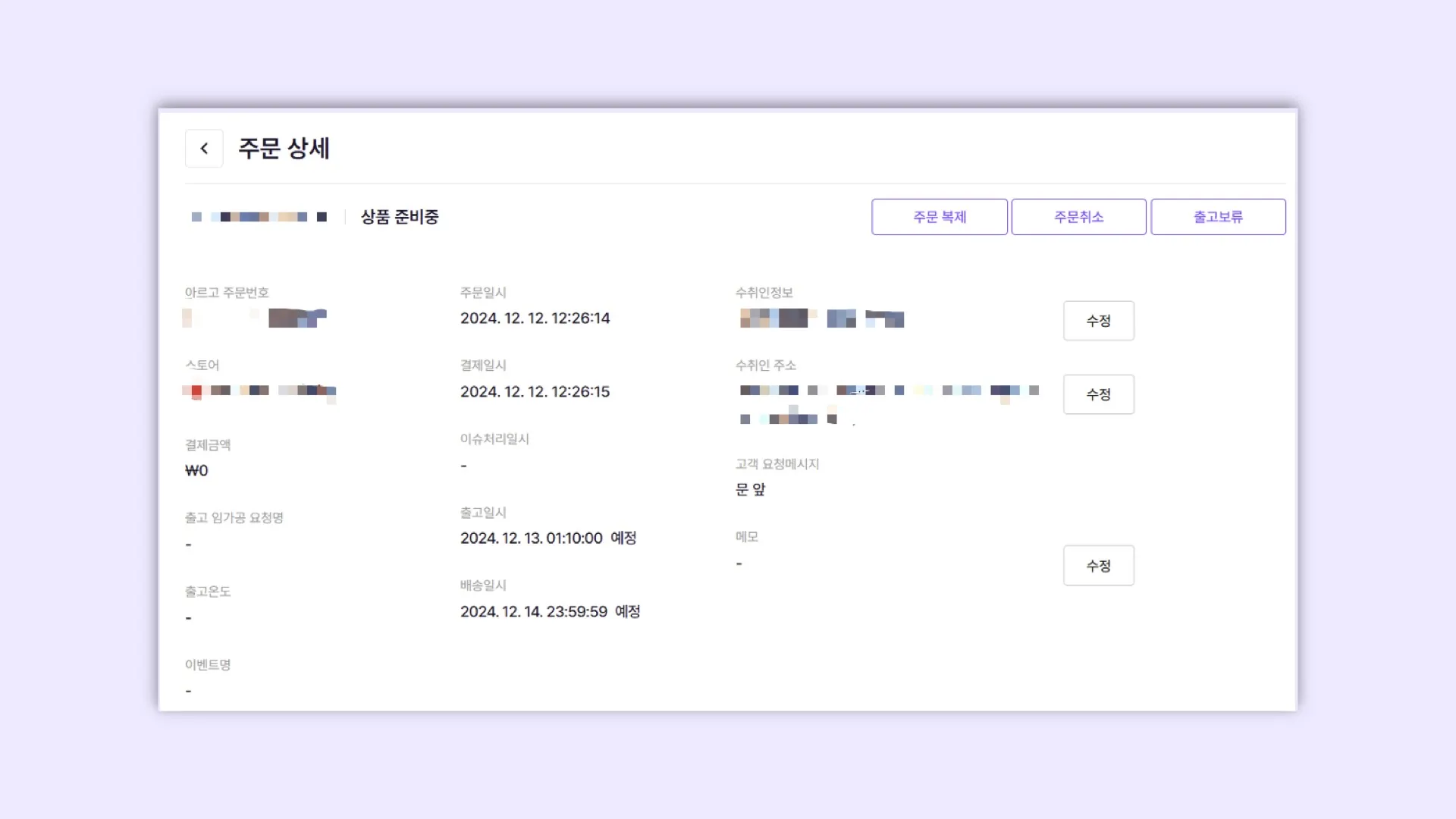The image size is (1456, 819).
Task: Go back using the left chevron button
Action: click(203, 149)
